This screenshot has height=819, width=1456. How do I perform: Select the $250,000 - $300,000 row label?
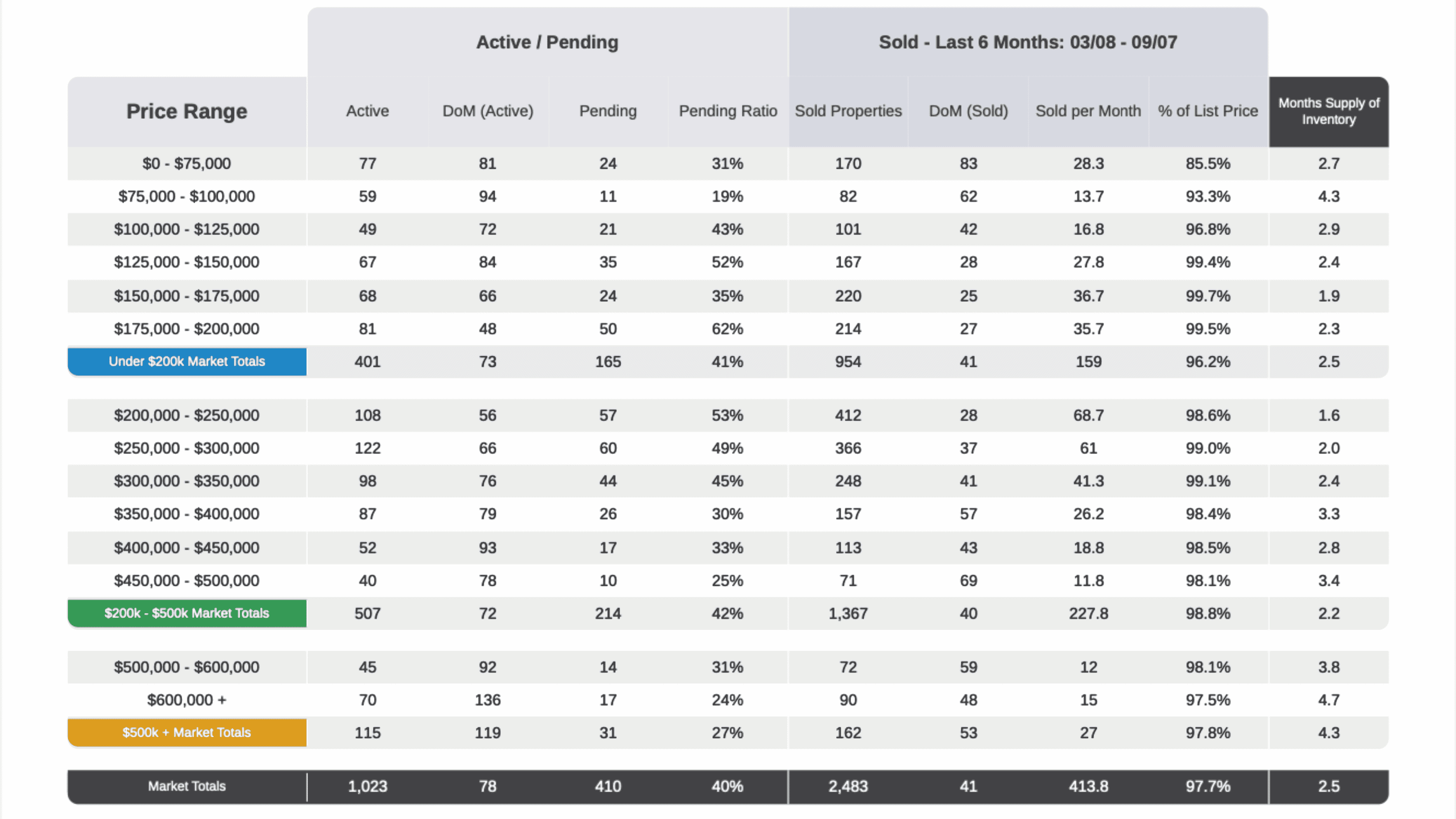(186, 448)
